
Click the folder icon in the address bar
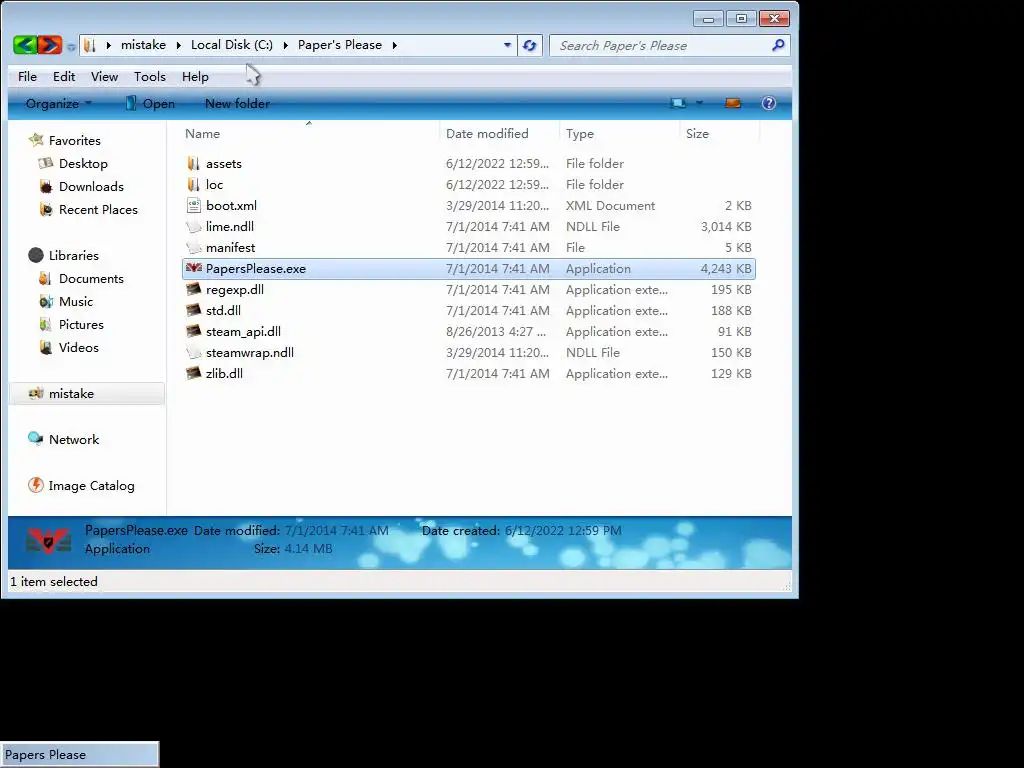point(90,45)
